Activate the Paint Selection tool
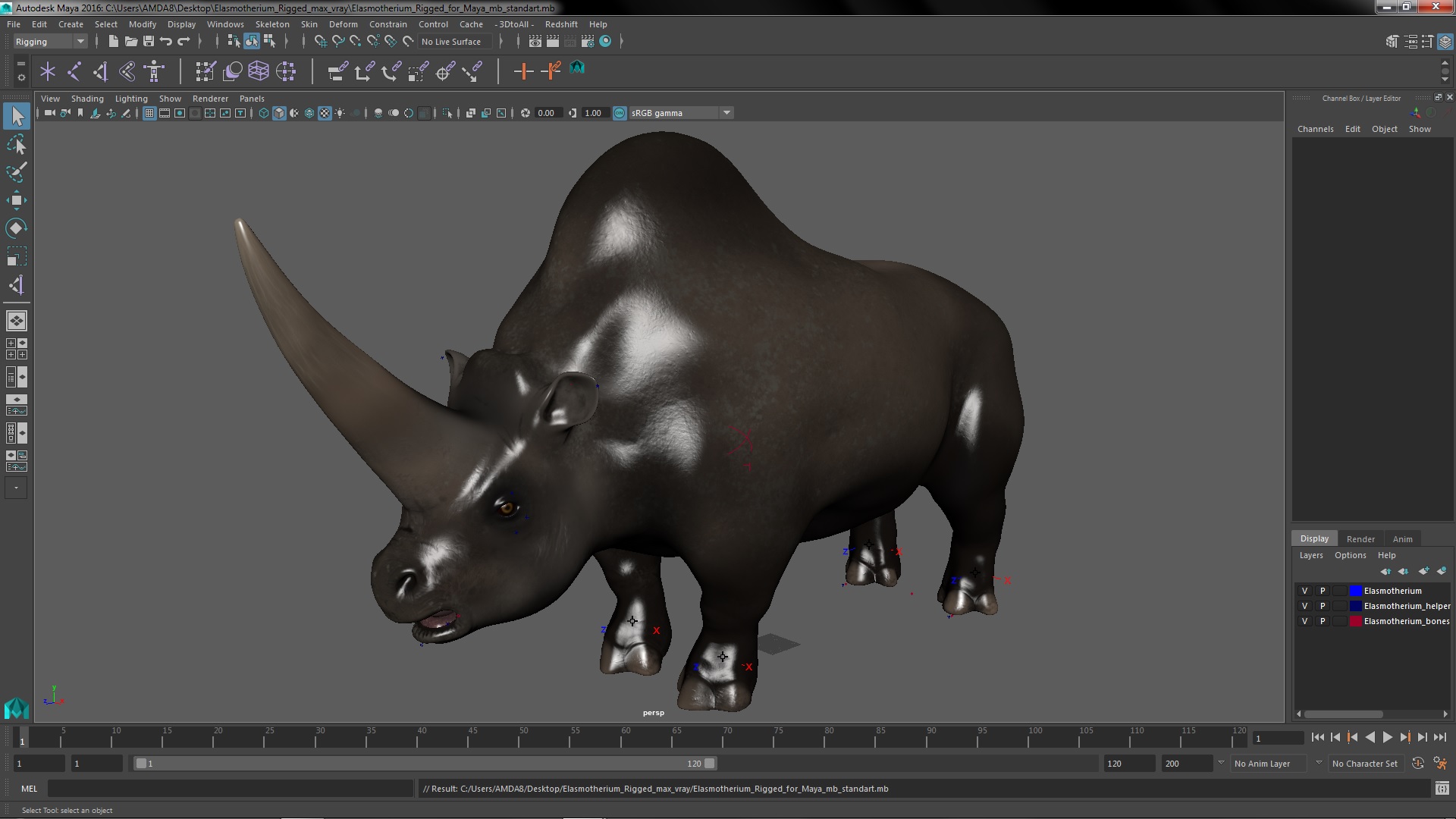This screenshot has height=819, width=1456. [x=16, y=172]
